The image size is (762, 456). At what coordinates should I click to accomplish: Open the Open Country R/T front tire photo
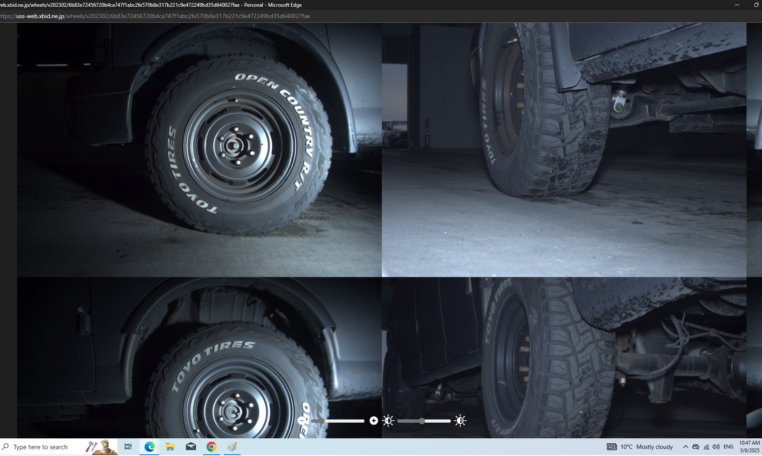coord(199,150)
